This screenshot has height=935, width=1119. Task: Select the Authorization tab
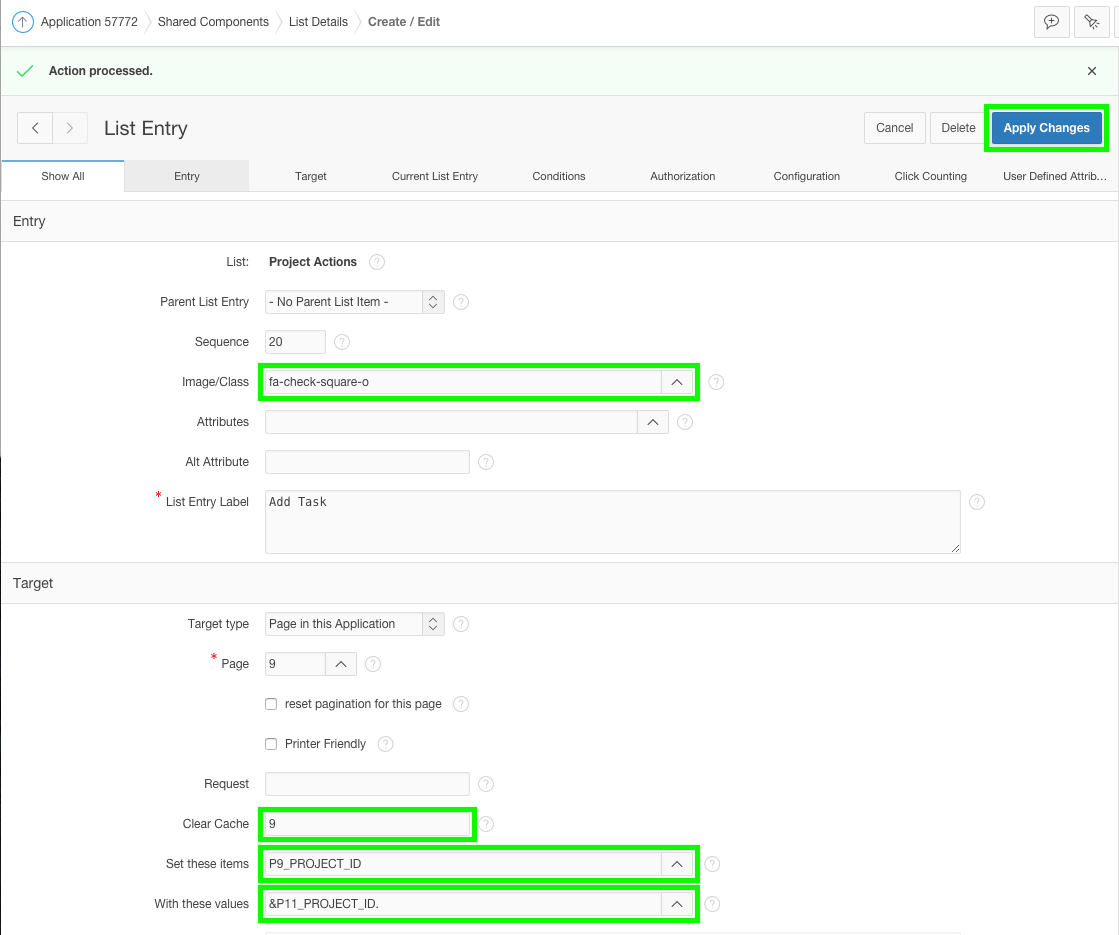point(683,176)
